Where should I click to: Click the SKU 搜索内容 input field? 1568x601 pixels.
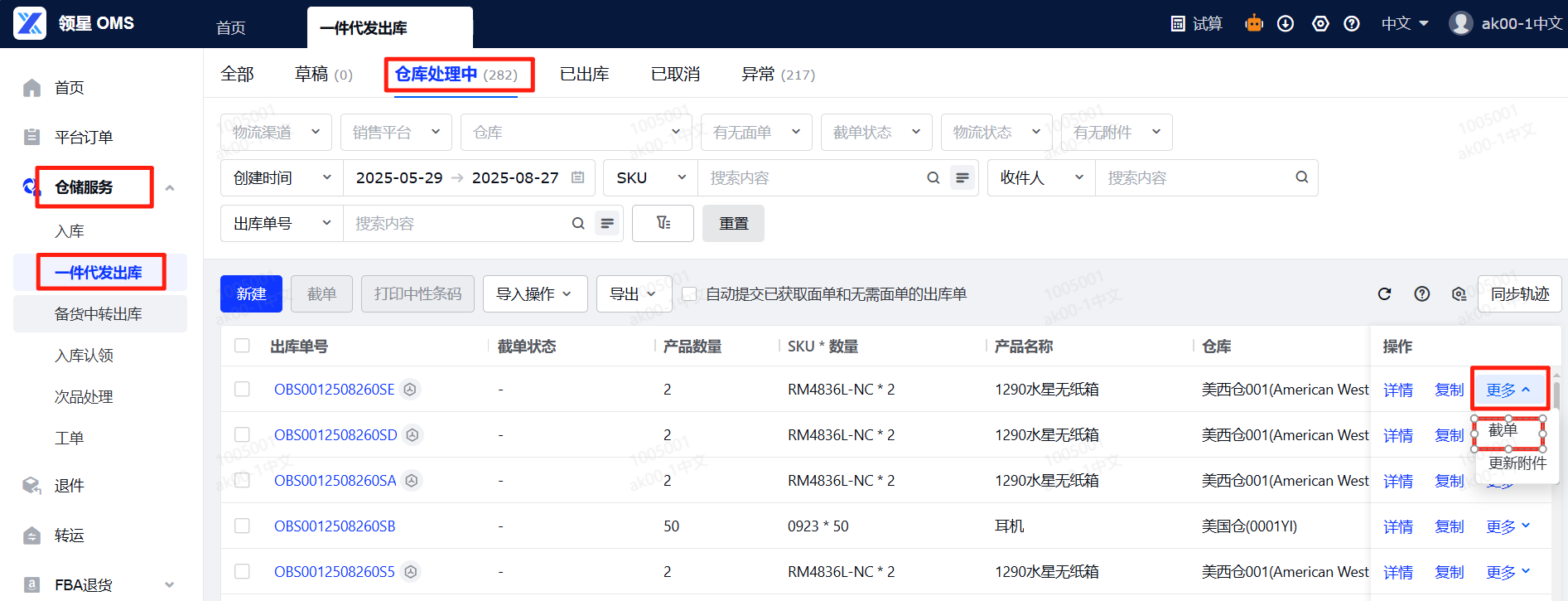tap(812, 177)
